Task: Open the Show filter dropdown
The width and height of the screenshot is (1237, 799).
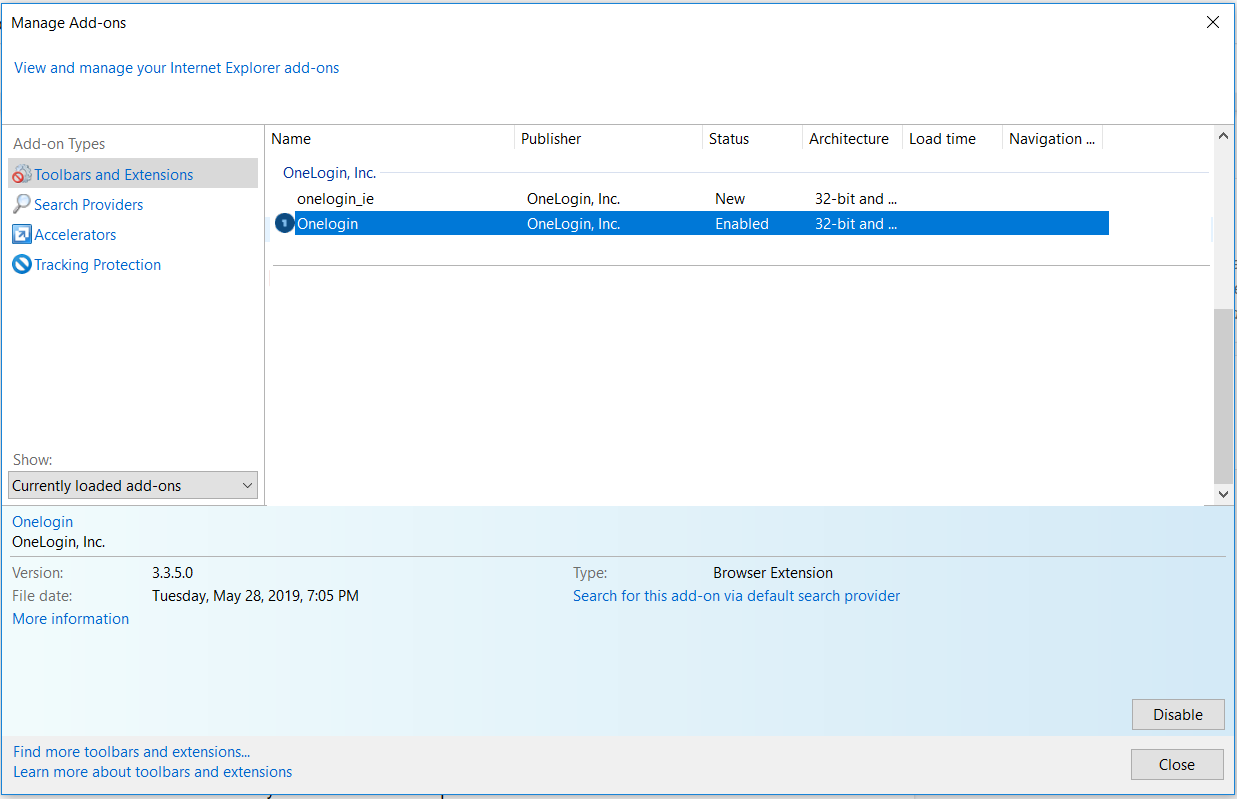Action: point(133,485)
